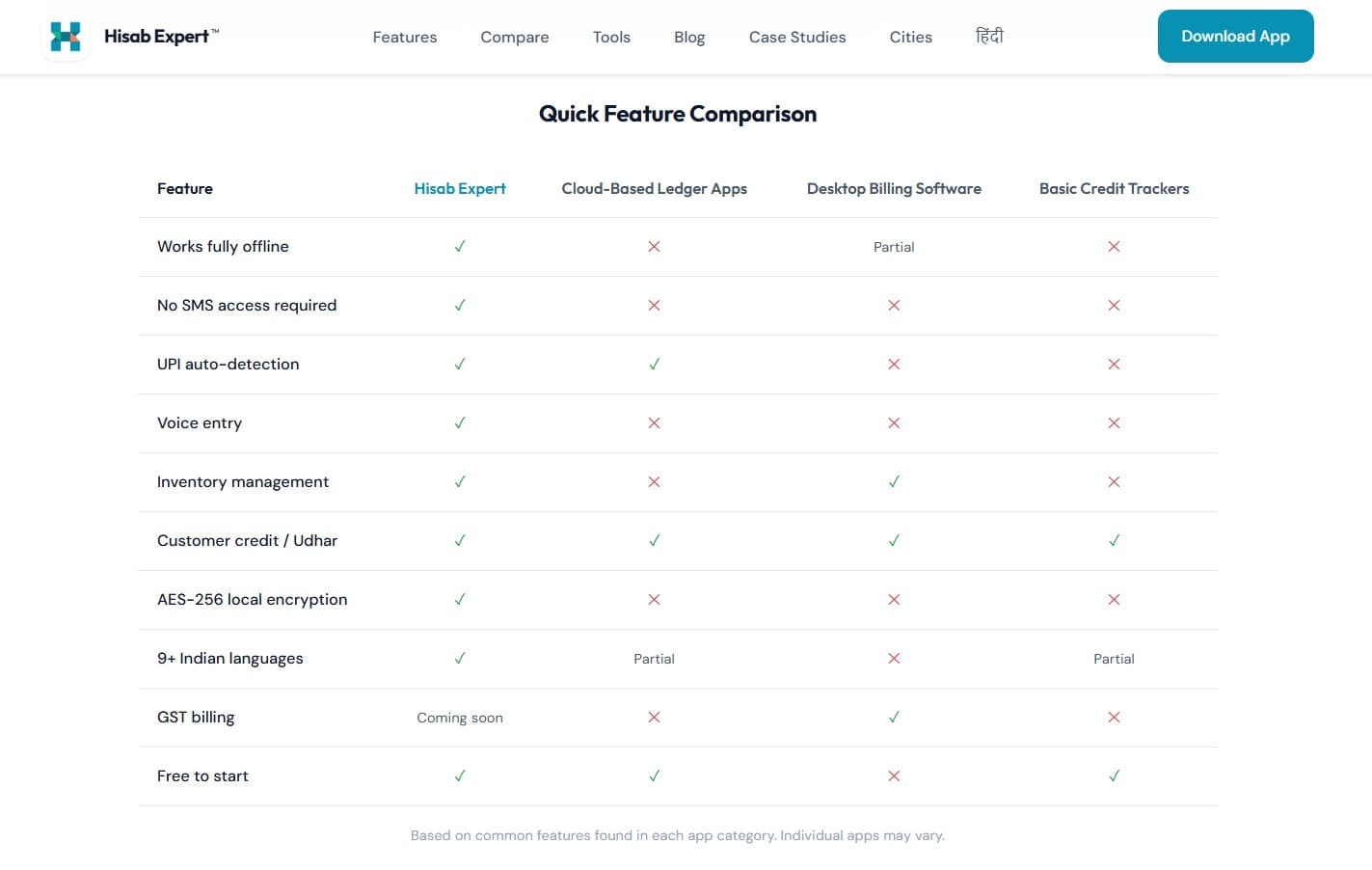Click the Hisab Expert checkmark for Voice entry
Image resolution: width=1372 pixels, height=870 pixels.
pos(460,422)
